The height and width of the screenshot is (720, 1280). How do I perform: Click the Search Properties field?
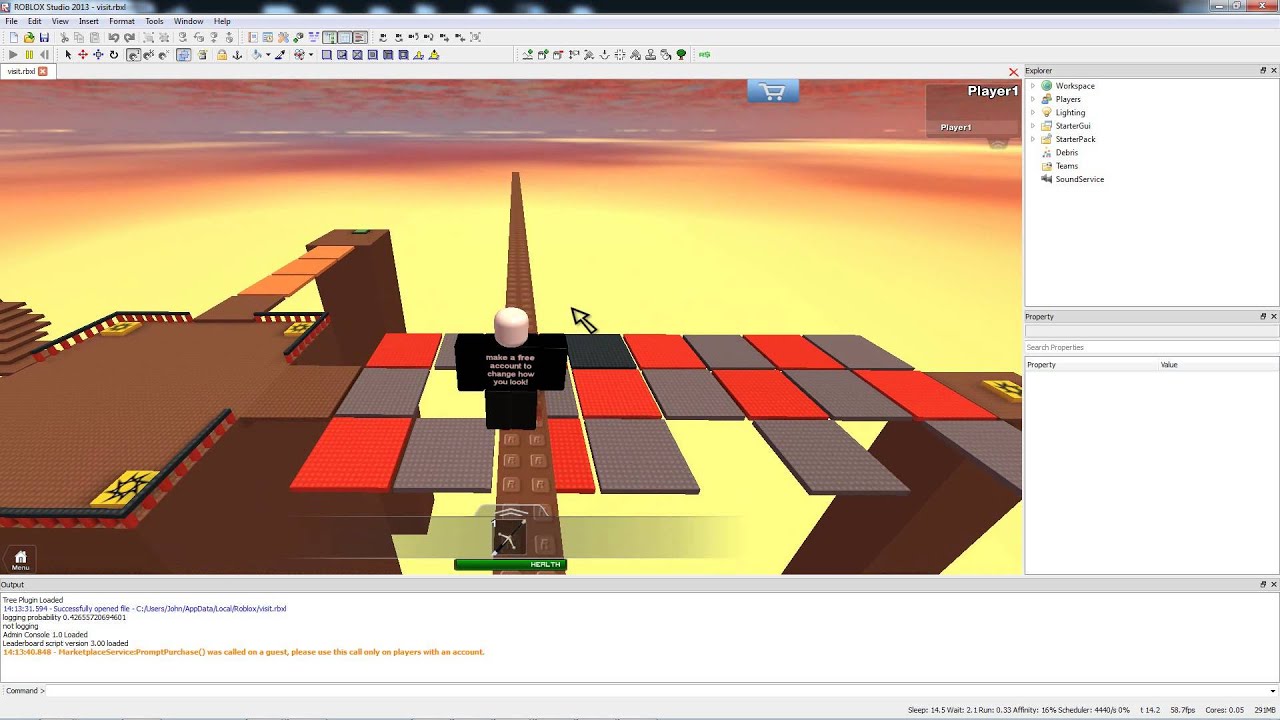pyautogui.click(x=1150, y=347)
